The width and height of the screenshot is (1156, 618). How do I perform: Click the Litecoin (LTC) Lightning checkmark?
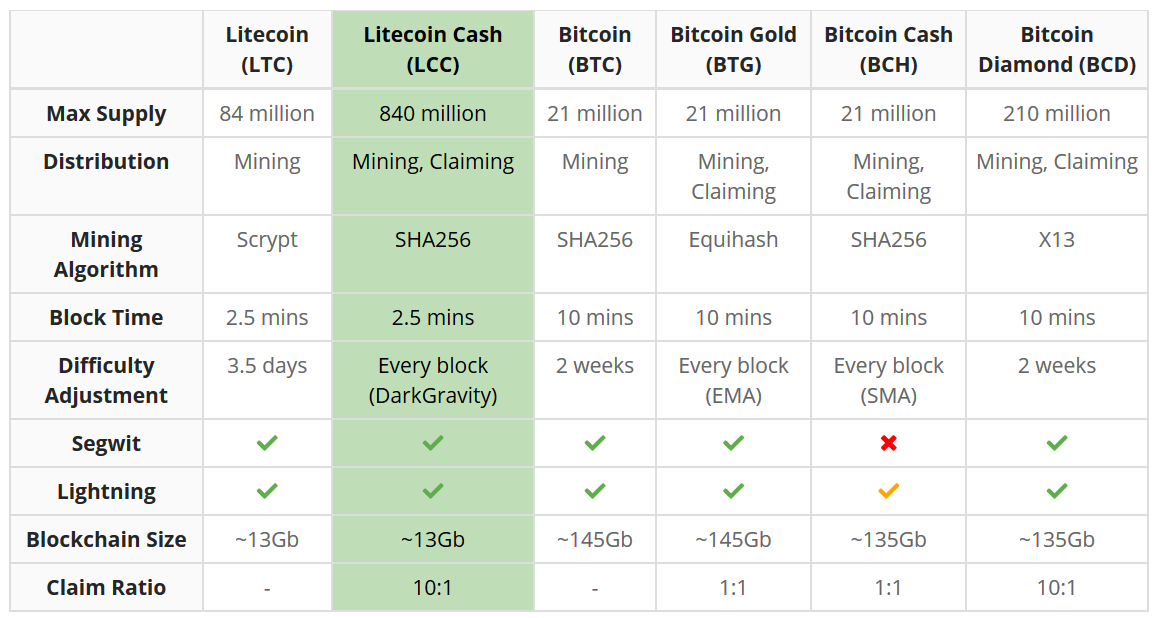(x=267, y=491)
